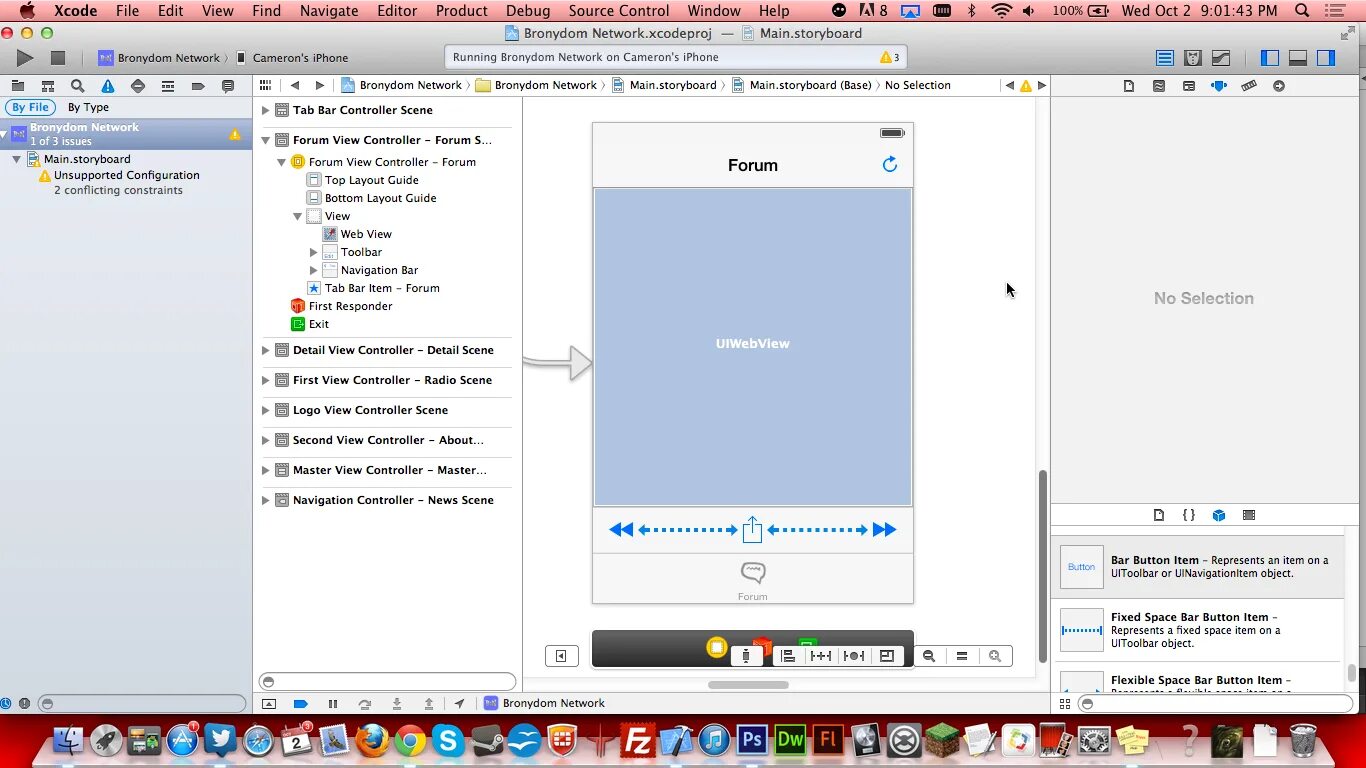The height and width of the screenshot is (768, 1366).
Task: Switch to the Version editor
Action: (1221, 58)
